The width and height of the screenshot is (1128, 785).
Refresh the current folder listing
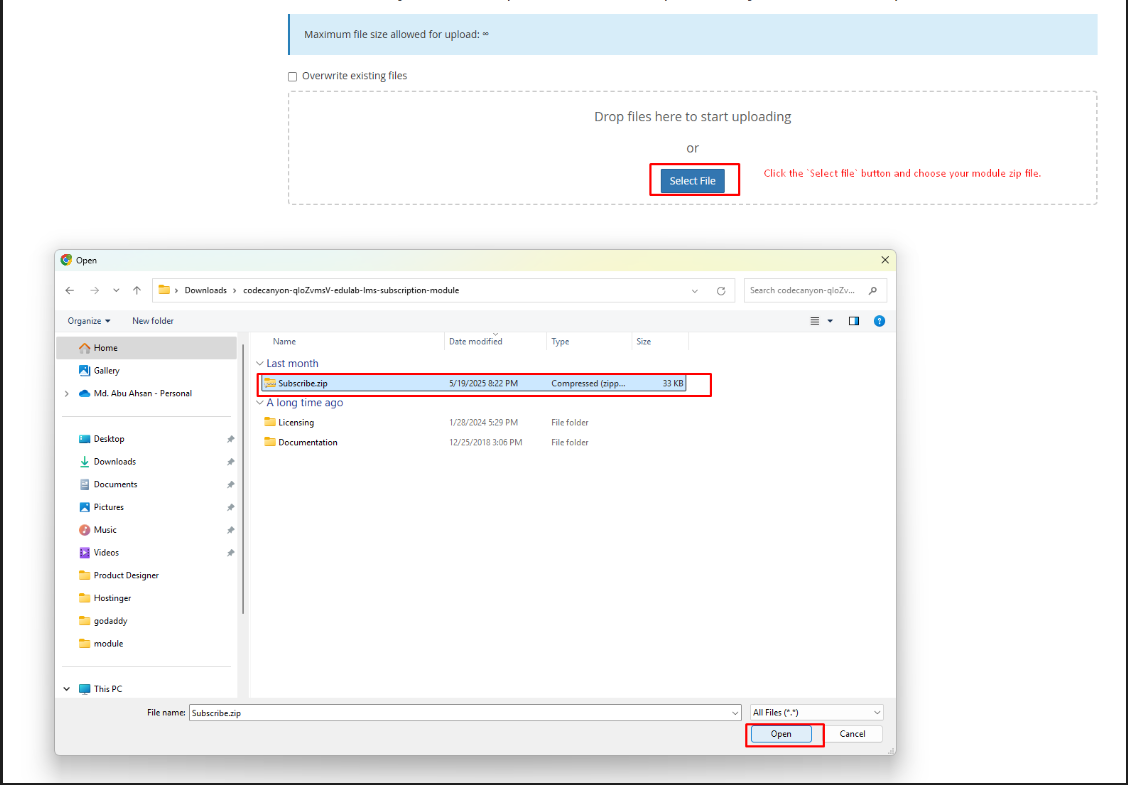pos(720,291)
